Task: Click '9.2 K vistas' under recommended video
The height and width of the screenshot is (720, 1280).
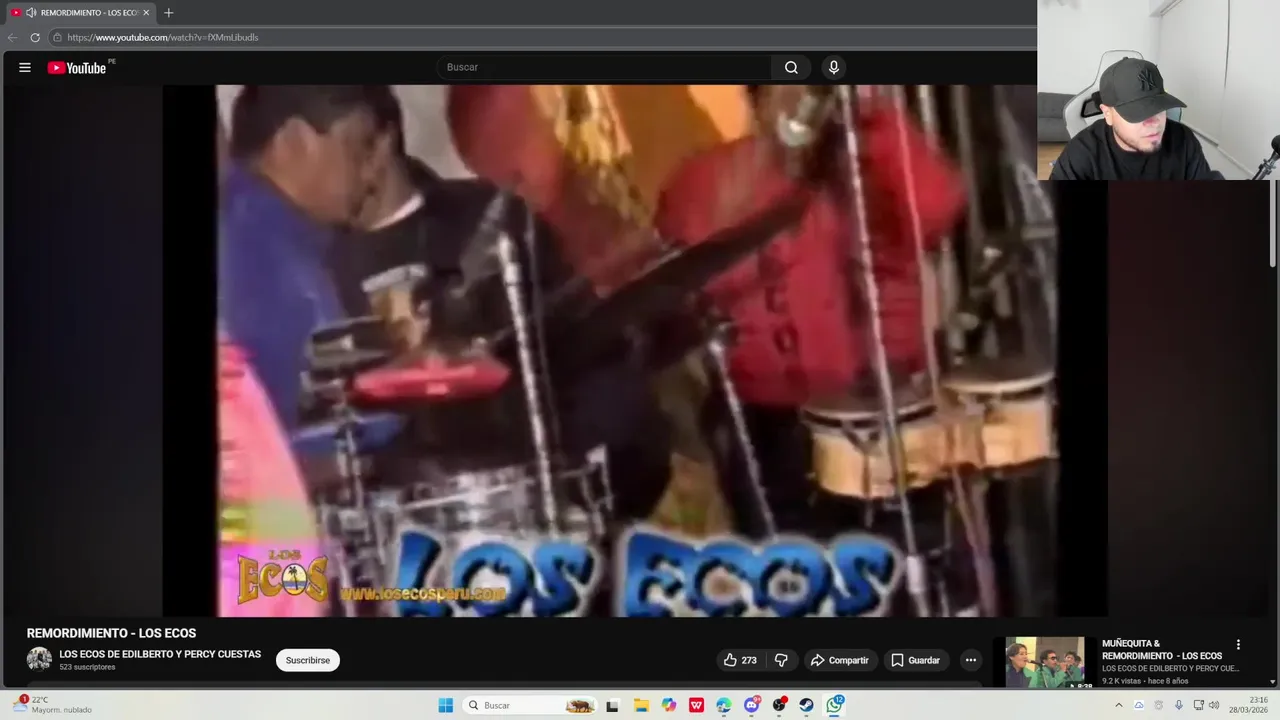Action: [1123, 681]
